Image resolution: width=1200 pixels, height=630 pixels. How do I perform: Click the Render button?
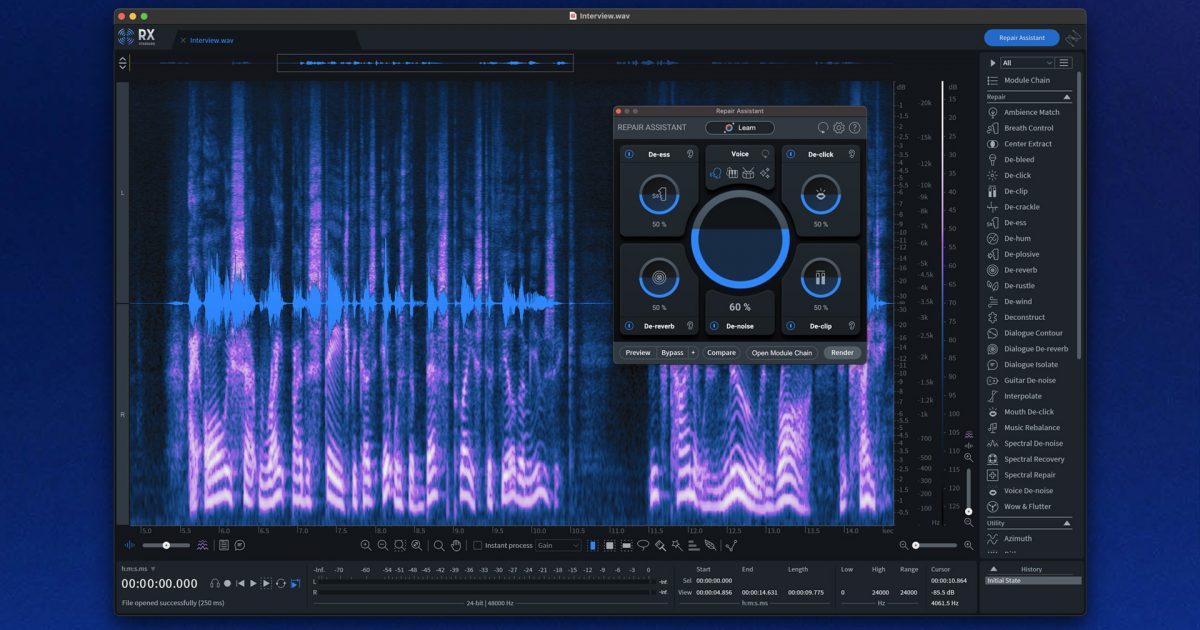[x=842, y=353]
